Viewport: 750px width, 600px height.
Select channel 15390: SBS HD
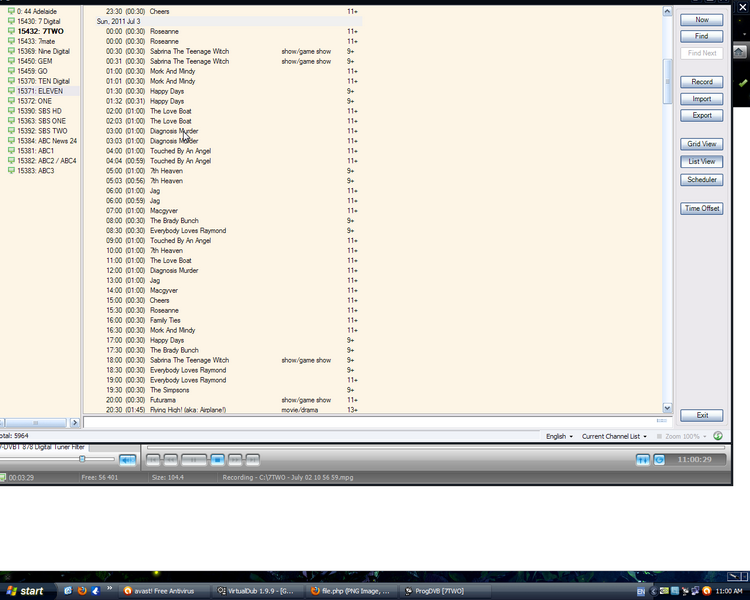(x=39, y=111)
